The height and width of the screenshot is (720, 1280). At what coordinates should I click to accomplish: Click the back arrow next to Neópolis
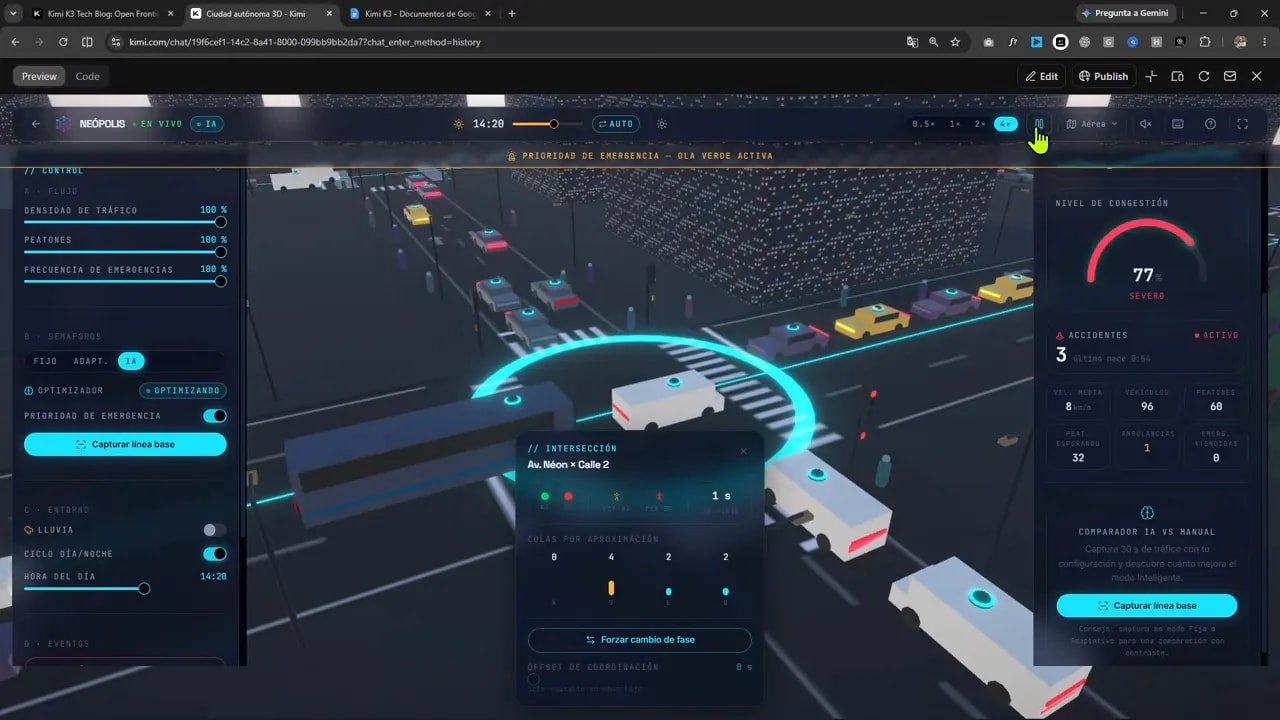pyautogui.click(x=36, y=124)
